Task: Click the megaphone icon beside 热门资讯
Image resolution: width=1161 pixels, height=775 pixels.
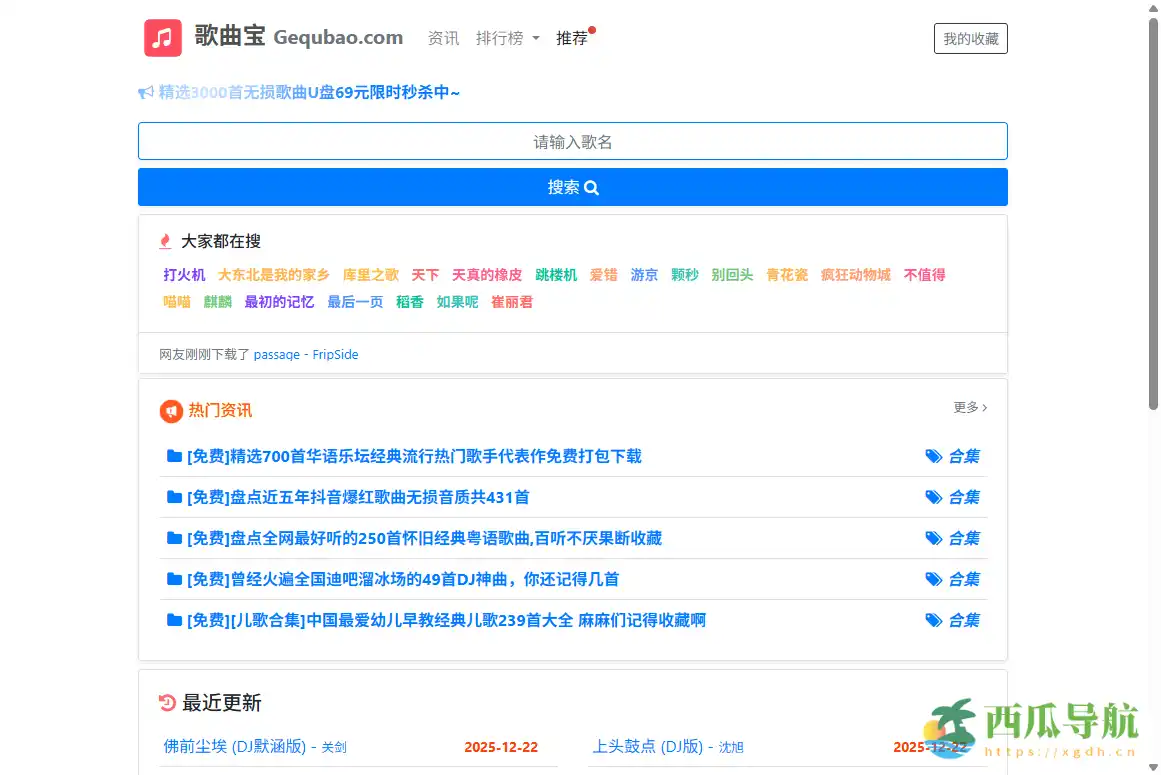Action: point(169,410)
